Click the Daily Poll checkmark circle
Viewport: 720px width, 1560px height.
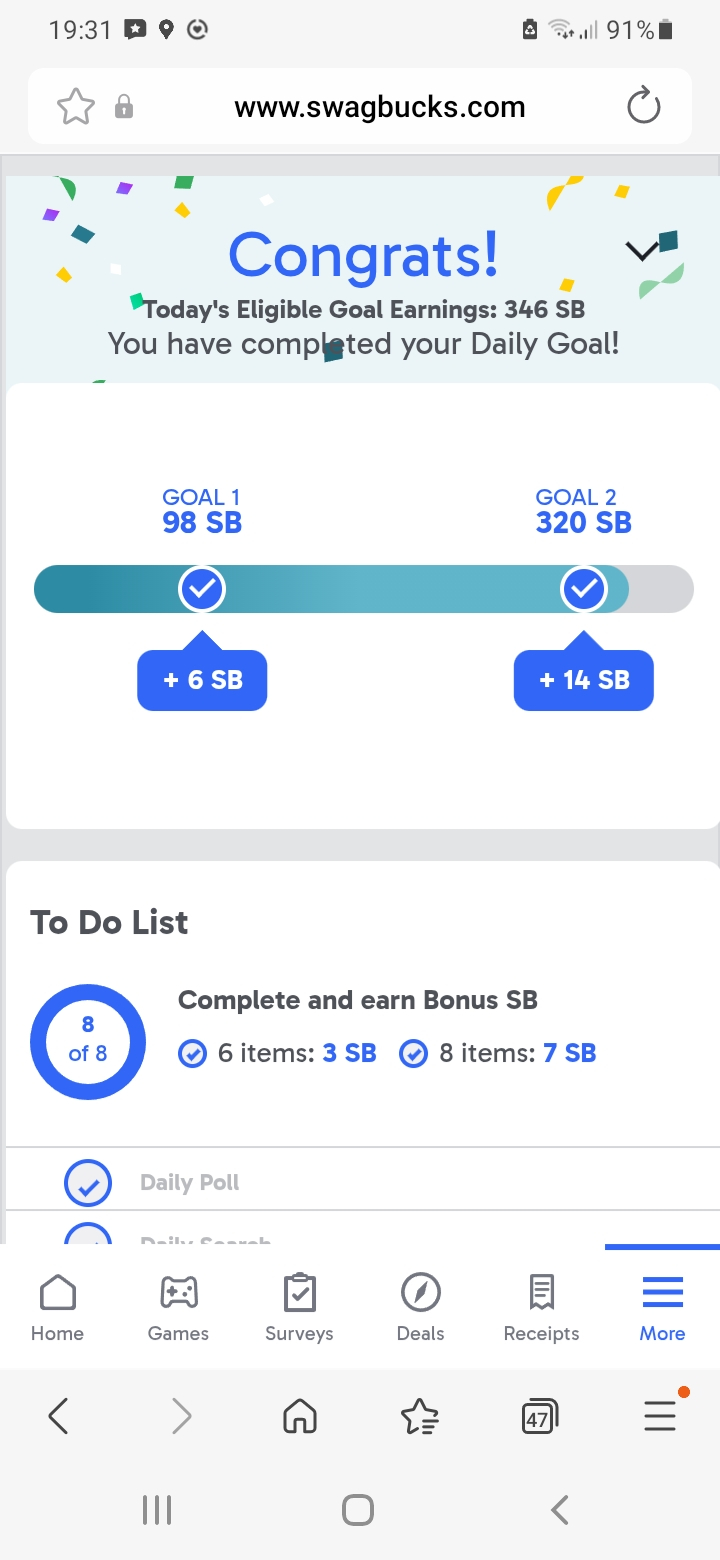pos(88,1183)
